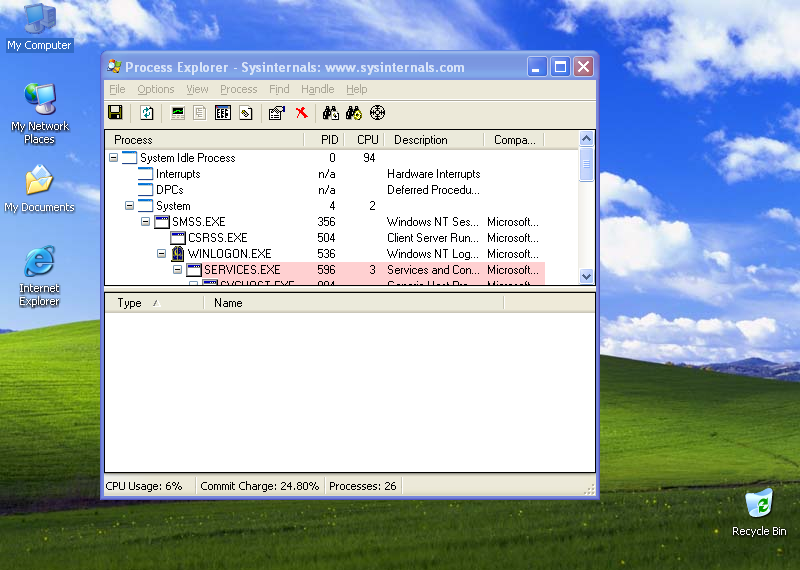Click the 'Hardware Interrupts' description

click(x=434, y=174)
